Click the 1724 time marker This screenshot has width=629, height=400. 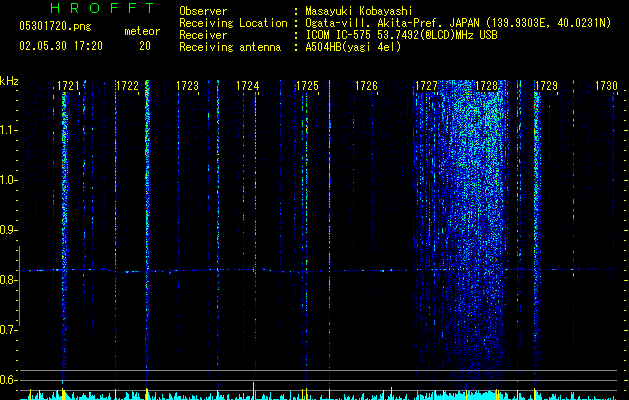(248, 86)
